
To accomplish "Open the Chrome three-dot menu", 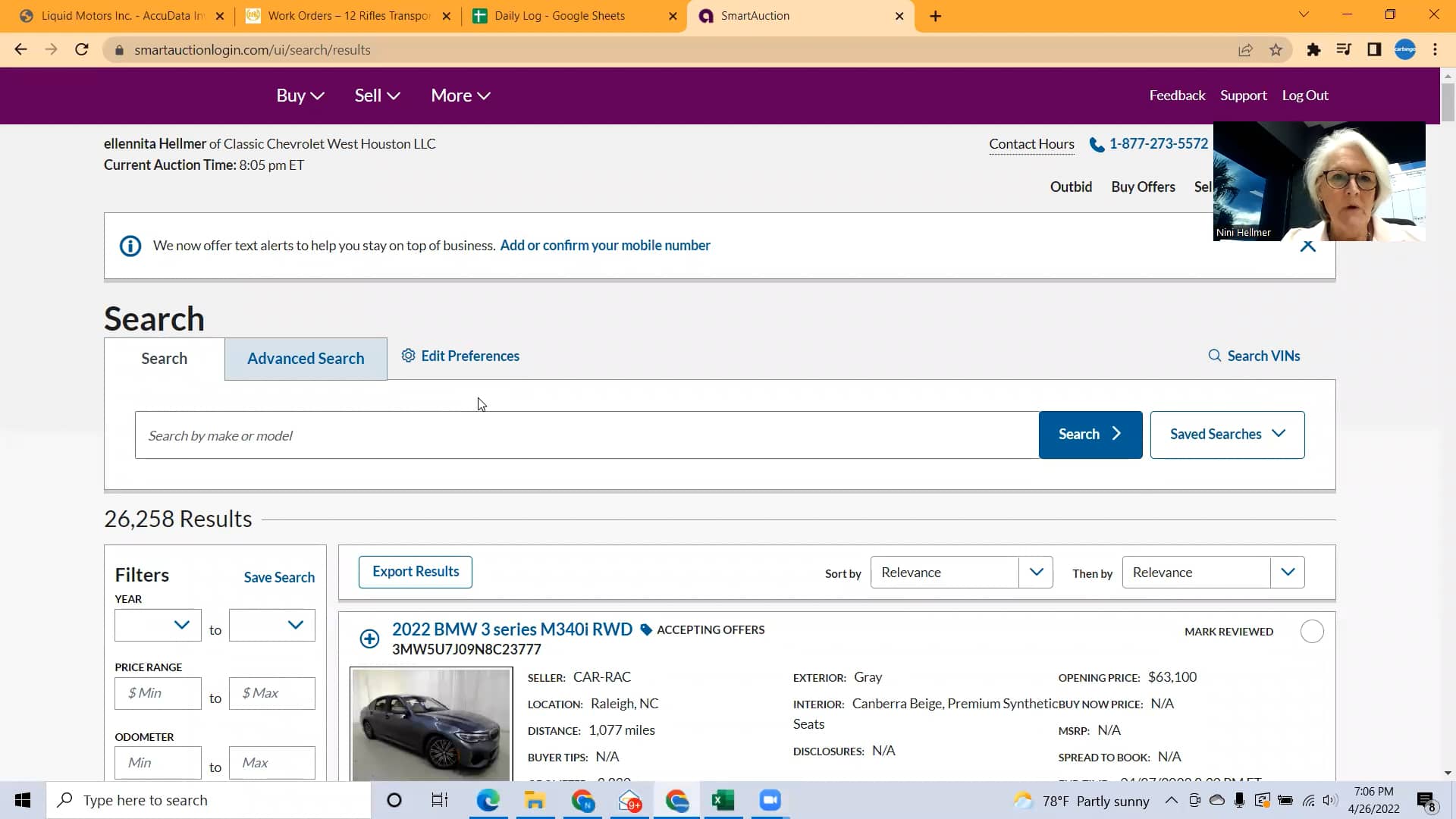I will [x=1435, y=50].
